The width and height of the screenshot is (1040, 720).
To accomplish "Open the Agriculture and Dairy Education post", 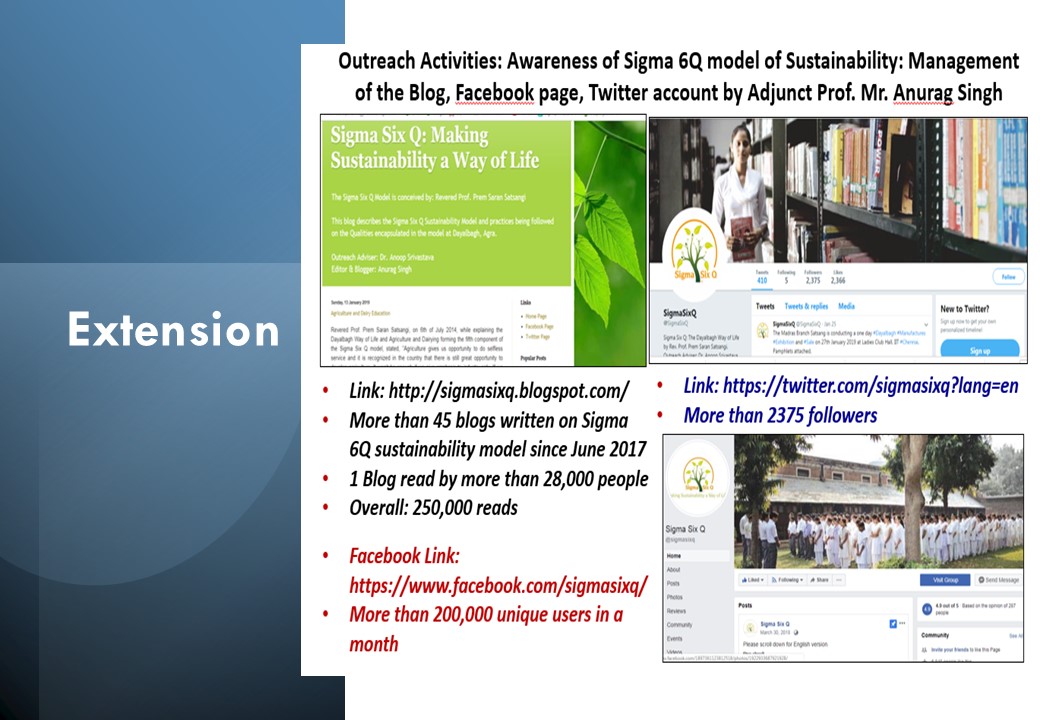I will point(360,313).
